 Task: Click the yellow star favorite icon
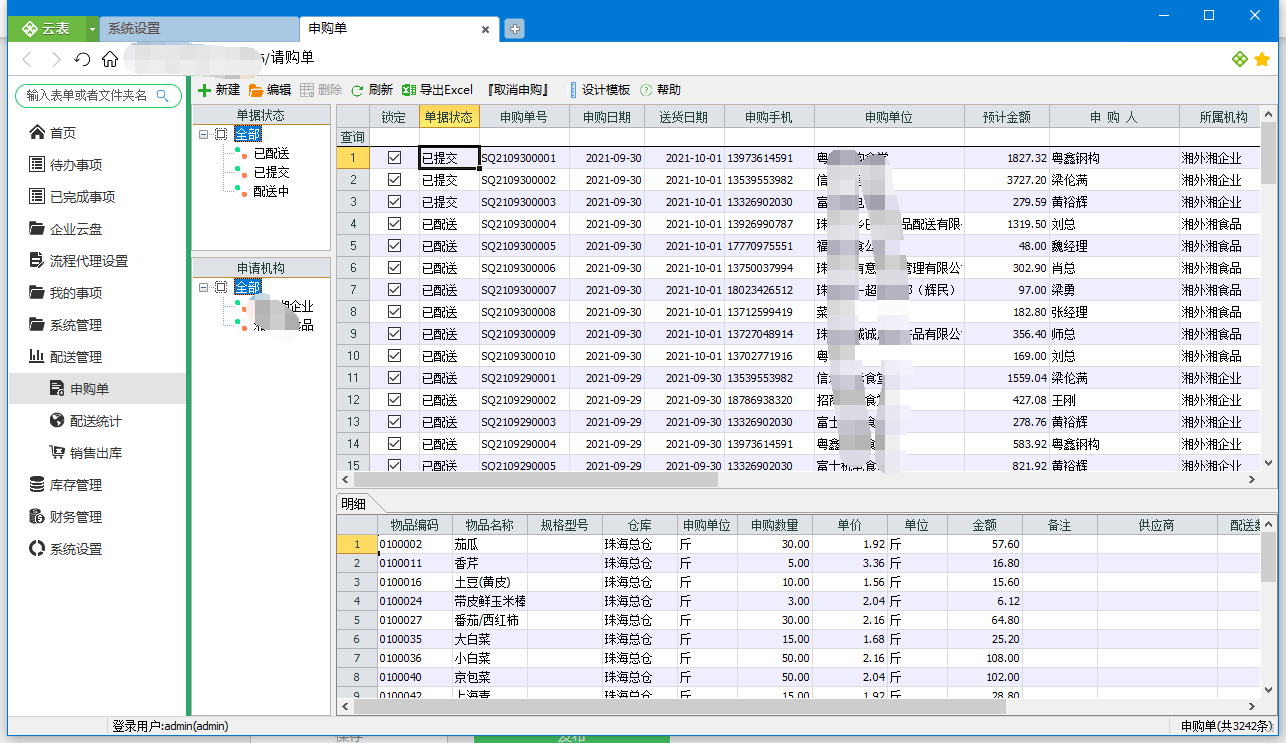pos(1262,60)
